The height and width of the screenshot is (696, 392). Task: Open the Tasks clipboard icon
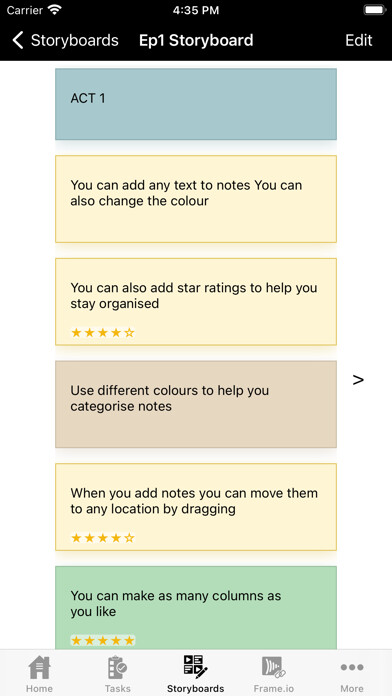117,667
